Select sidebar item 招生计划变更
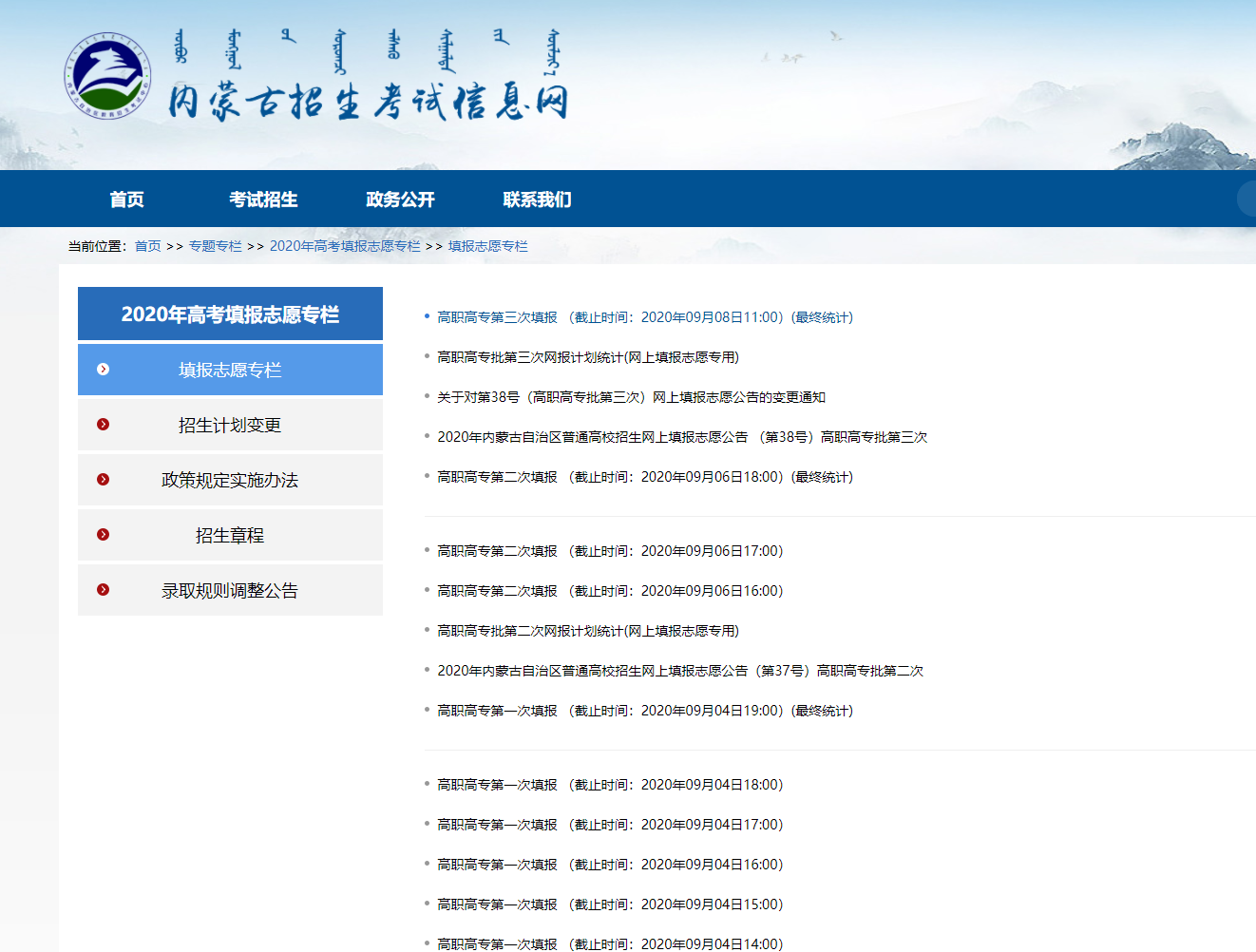 click(230, 425)
